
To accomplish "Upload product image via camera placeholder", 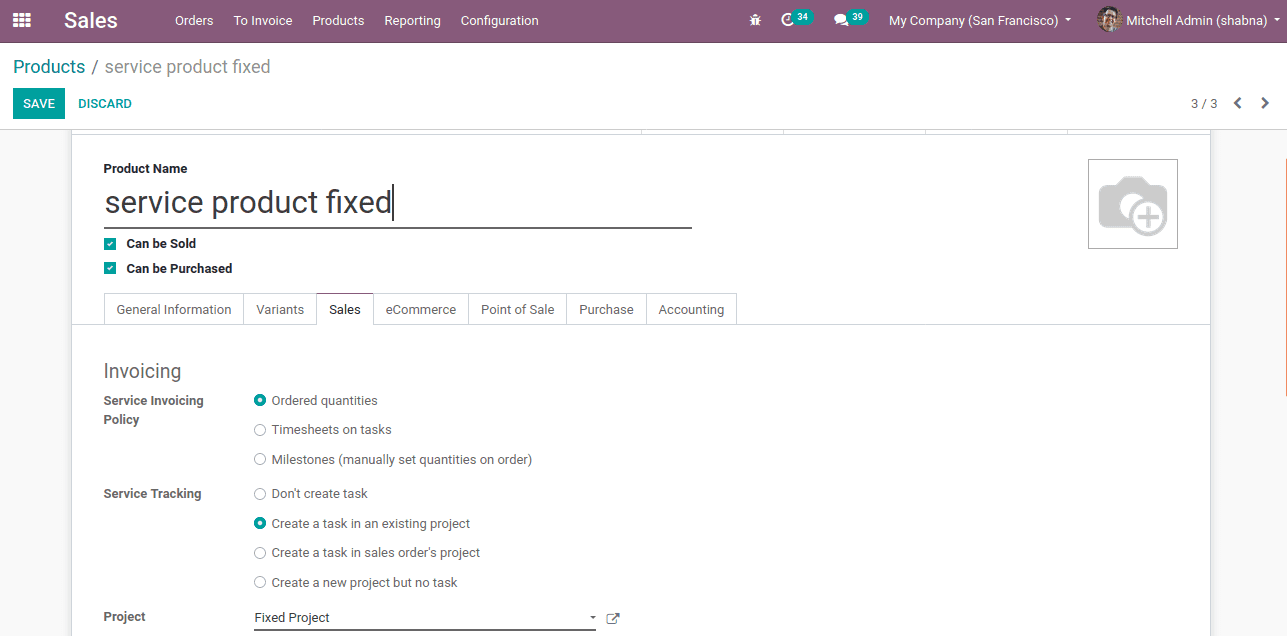I will 1133,204.
